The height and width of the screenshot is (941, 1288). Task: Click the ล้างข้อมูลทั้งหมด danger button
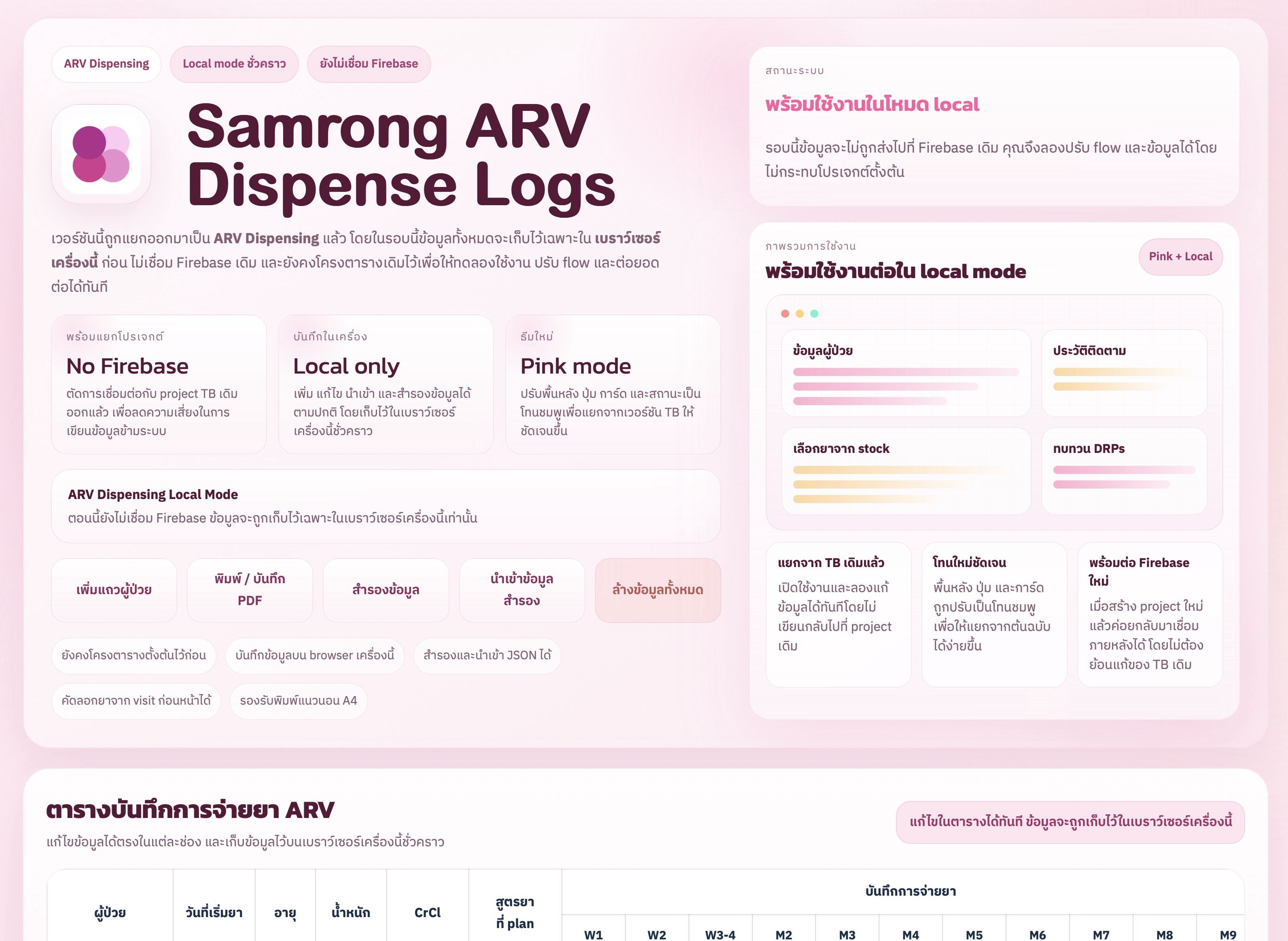[658, 590]
